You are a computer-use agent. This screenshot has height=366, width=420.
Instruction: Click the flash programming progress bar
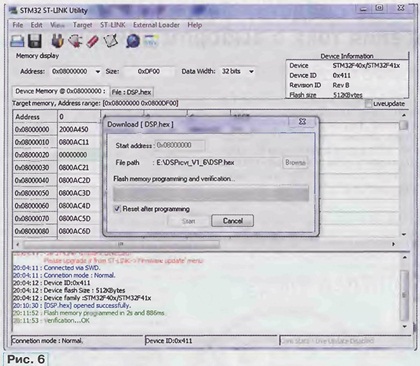point(211,194)
